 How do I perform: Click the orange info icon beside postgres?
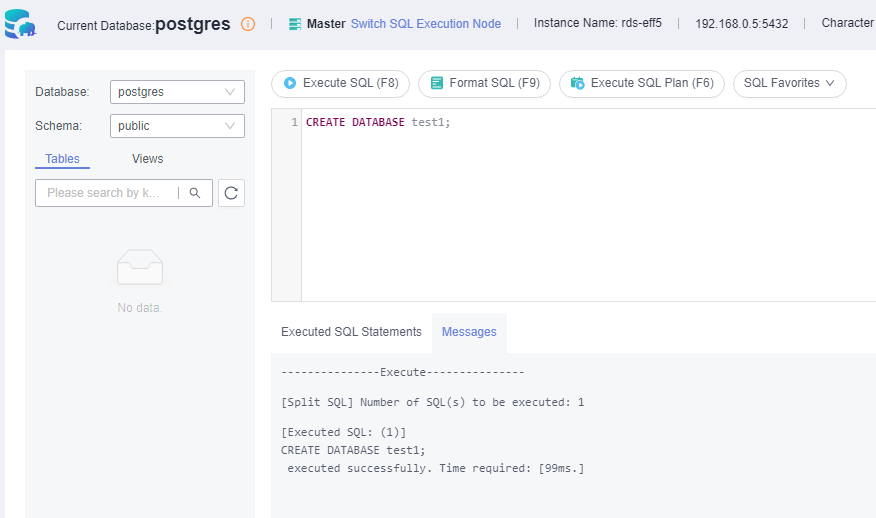[x=248, y=24]
